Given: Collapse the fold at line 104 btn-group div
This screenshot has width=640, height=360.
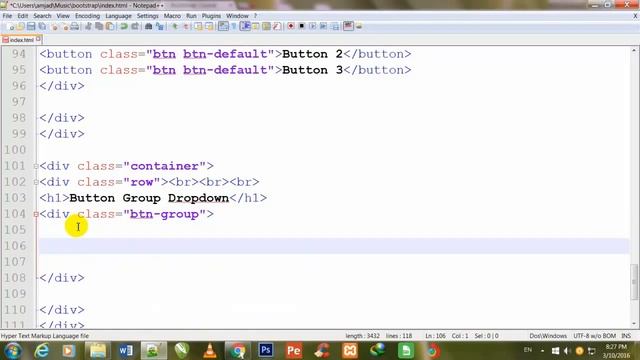Looking at the screenshot, I should click(36, 214).
